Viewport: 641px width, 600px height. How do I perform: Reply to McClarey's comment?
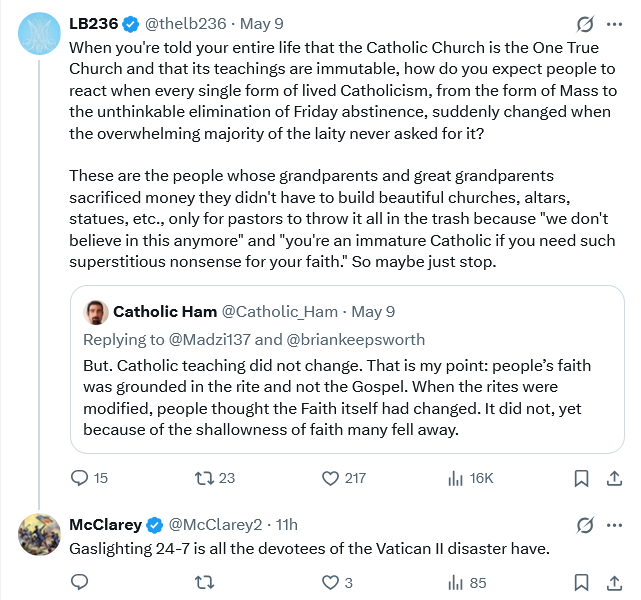[x=79, y=582]
